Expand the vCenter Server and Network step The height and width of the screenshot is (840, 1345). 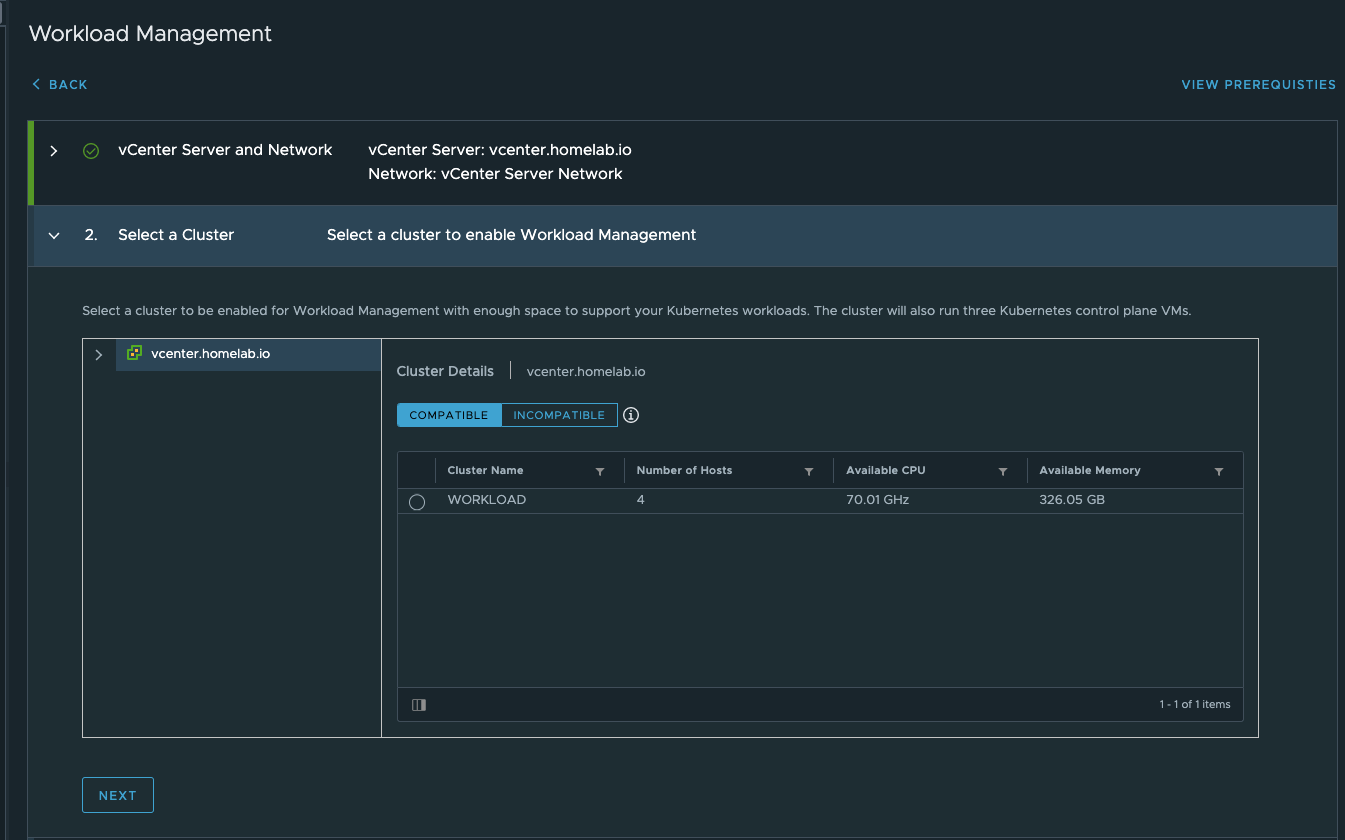(x=54, y=151)
